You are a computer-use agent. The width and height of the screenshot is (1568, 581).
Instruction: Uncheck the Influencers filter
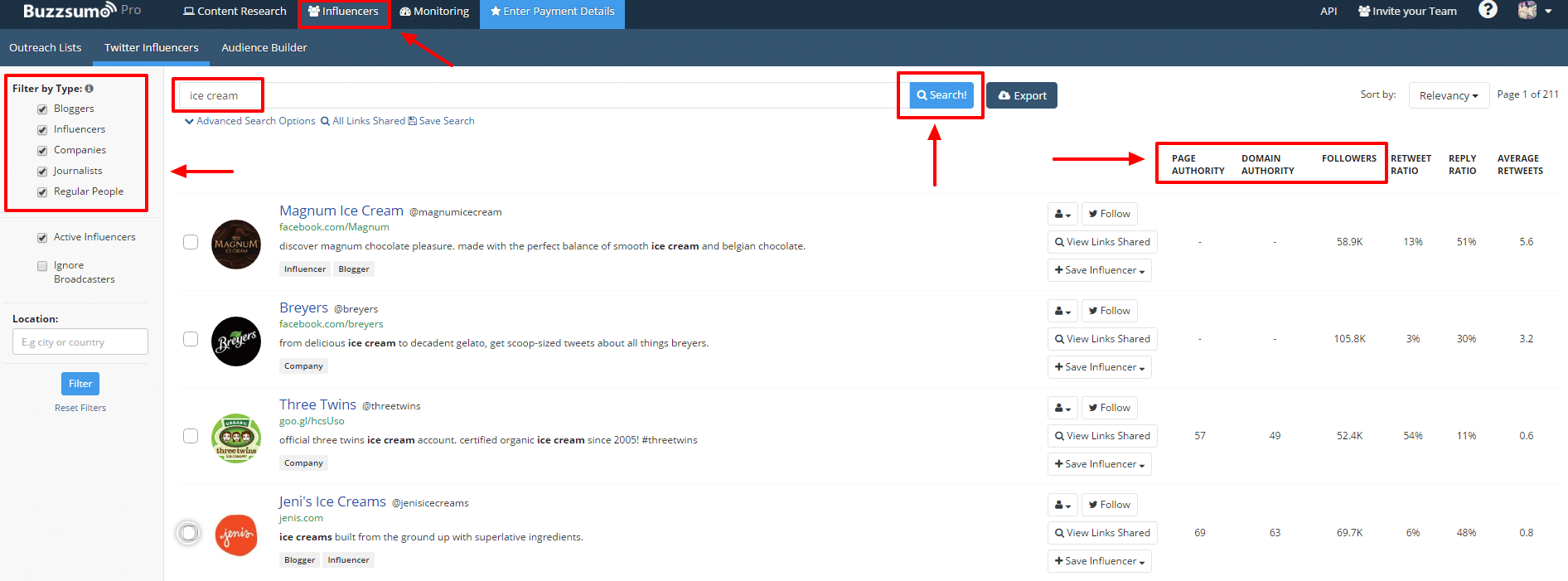click(42, 130)
